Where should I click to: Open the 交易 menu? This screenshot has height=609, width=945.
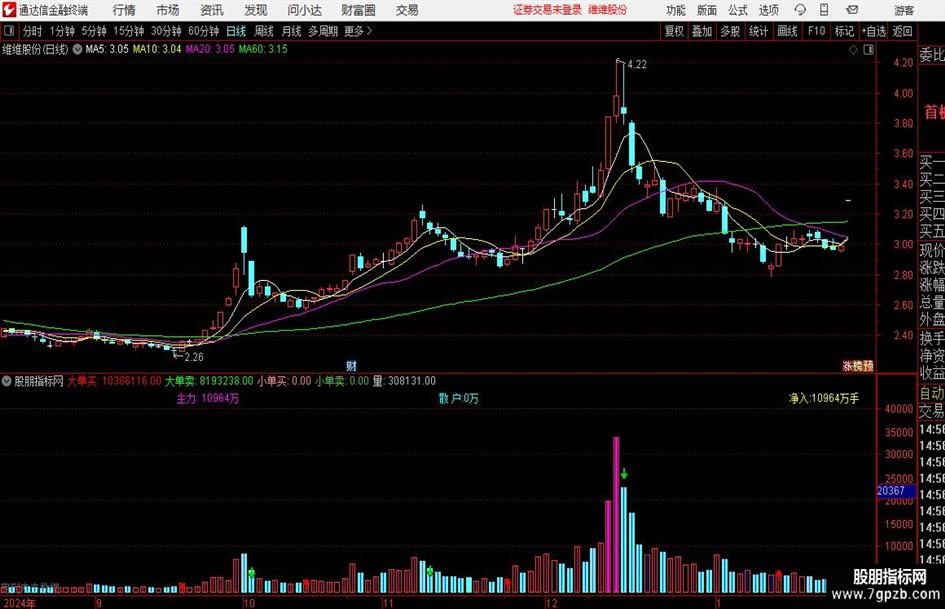pos(407,10)
